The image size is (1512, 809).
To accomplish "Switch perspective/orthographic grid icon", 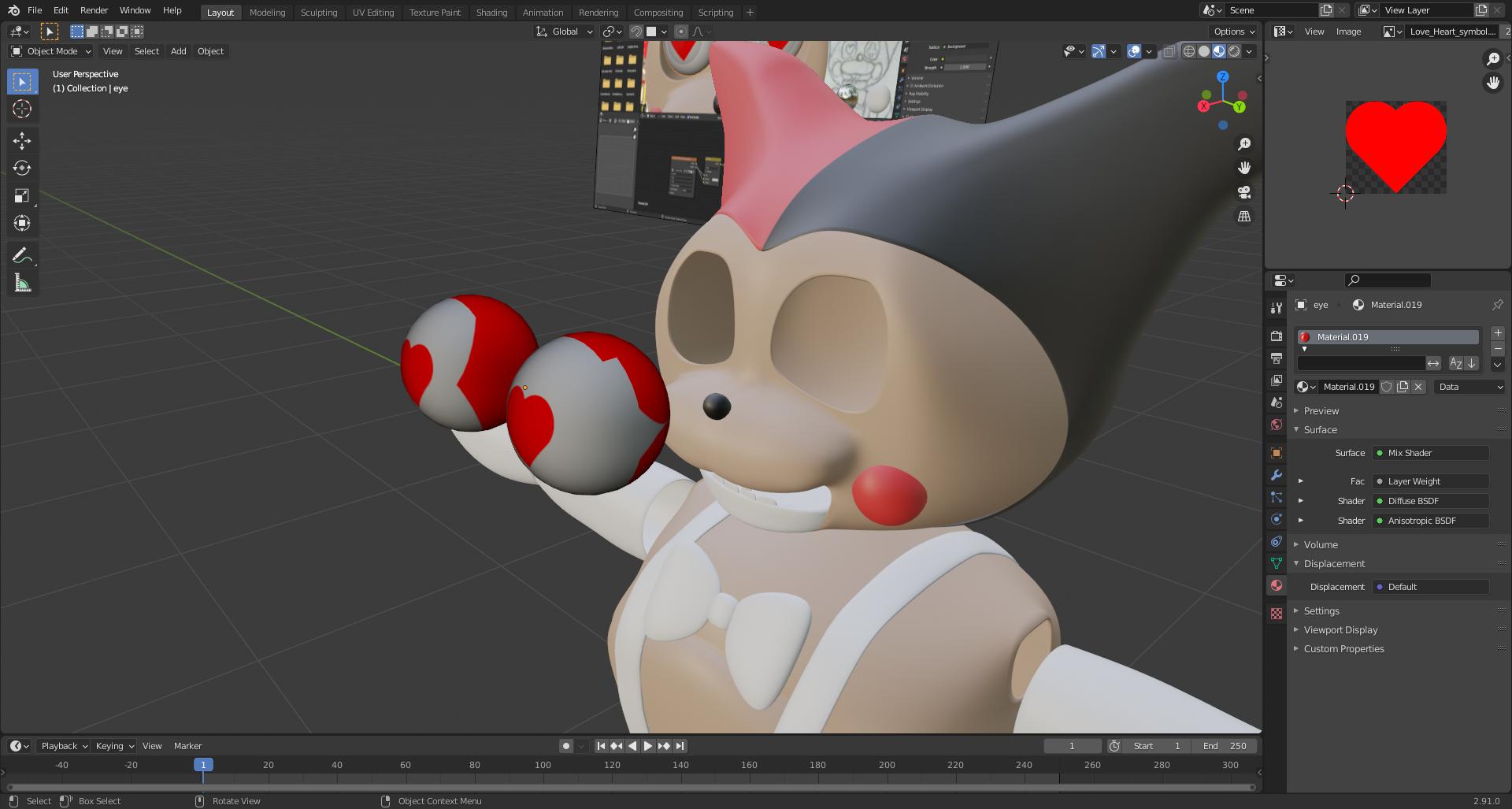I will tap(1244, 216).
